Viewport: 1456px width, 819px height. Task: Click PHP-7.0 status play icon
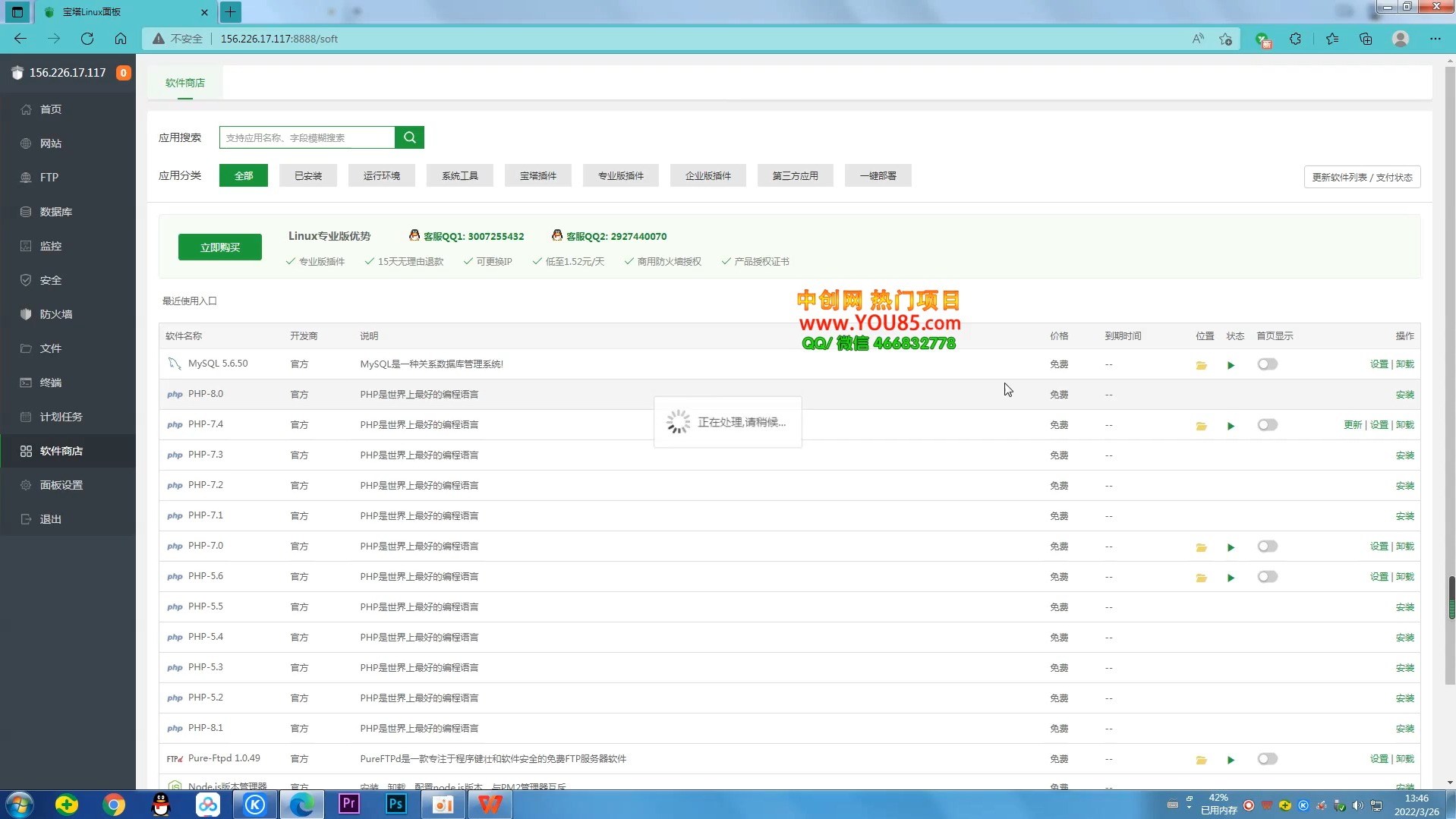click(1231, 547)
